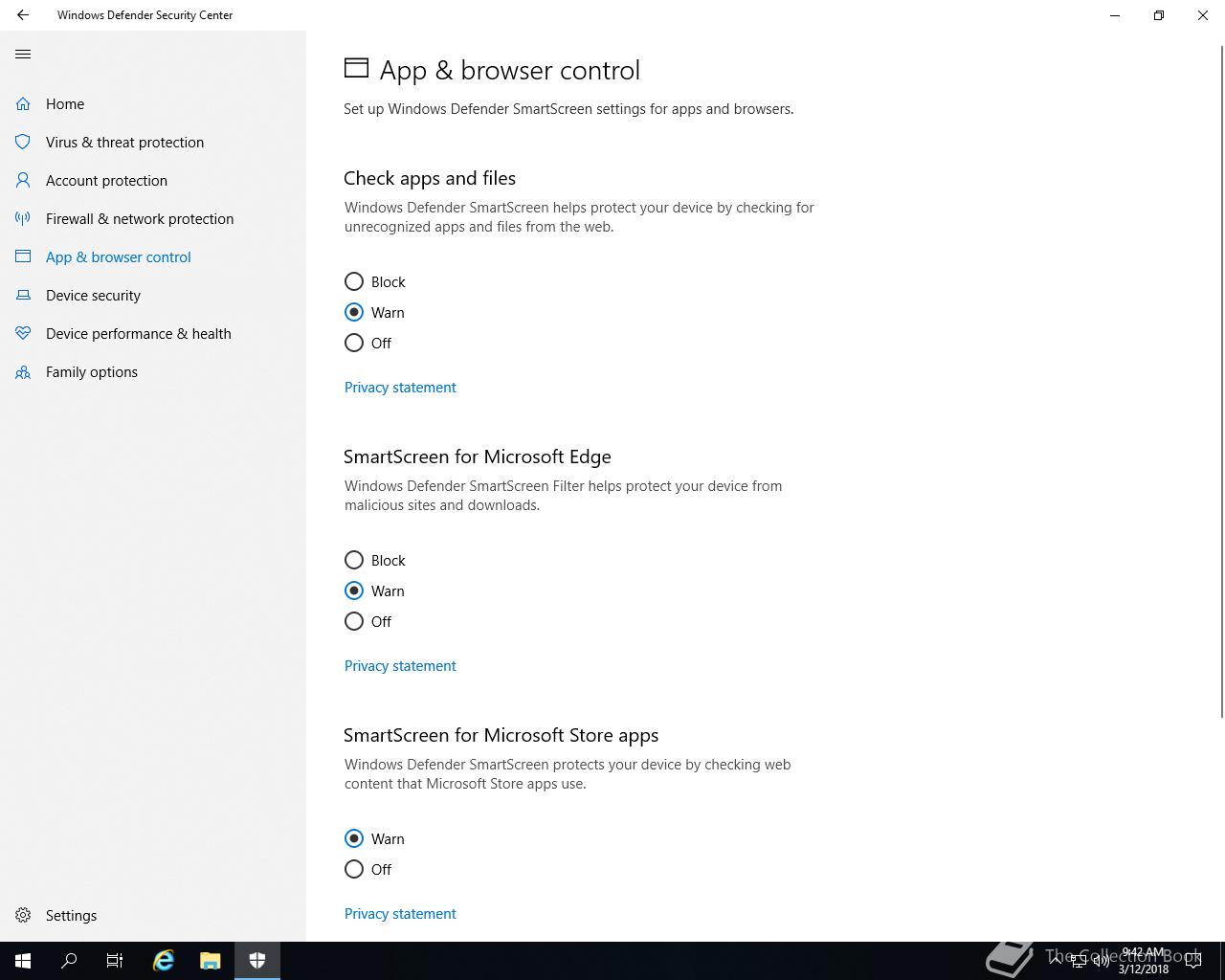The height and width of the screenshot is (980, 1225).
Task: Restore down the window
Action: pos(1159,15)
